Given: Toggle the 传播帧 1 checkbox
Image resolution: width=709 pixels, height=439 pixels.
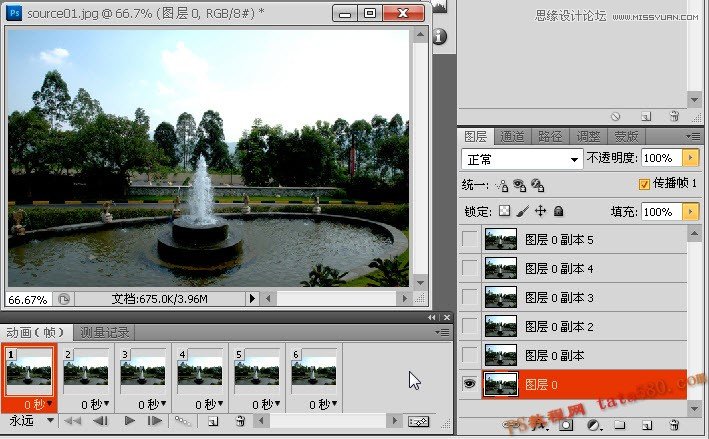Looking at the screenshot, I should coord(644,185).
